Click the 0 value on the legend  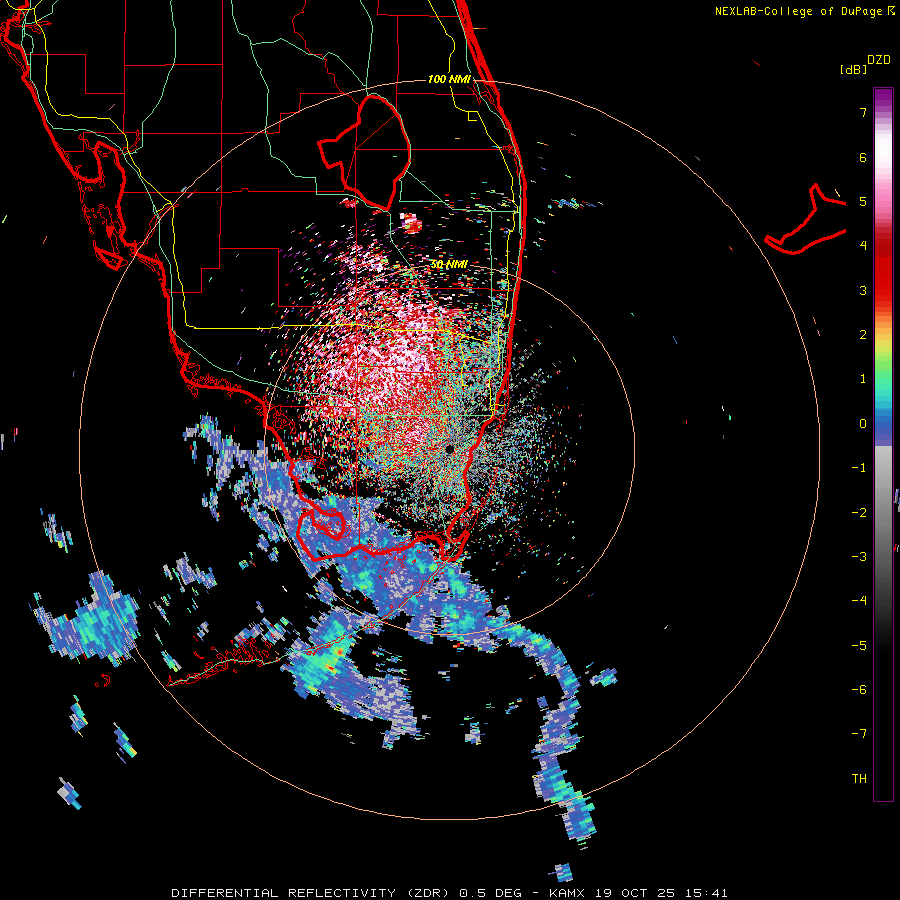(863, 424)
